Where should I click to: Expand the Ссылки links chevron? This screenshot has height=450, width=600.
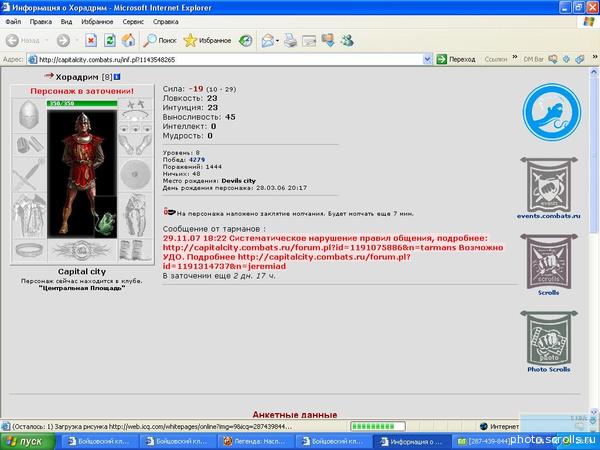coord(515,57)
